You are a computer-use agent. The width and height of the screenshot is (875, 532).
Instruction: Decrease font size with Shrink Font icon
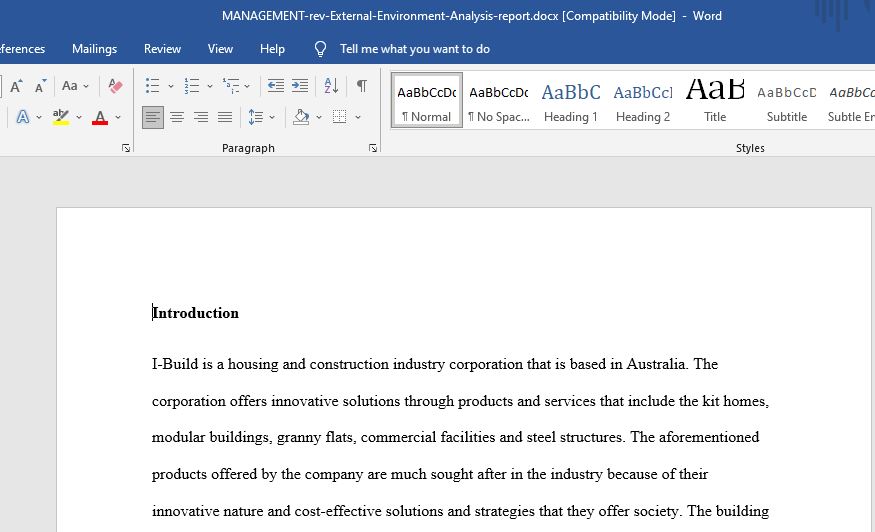tap(40, 86)
